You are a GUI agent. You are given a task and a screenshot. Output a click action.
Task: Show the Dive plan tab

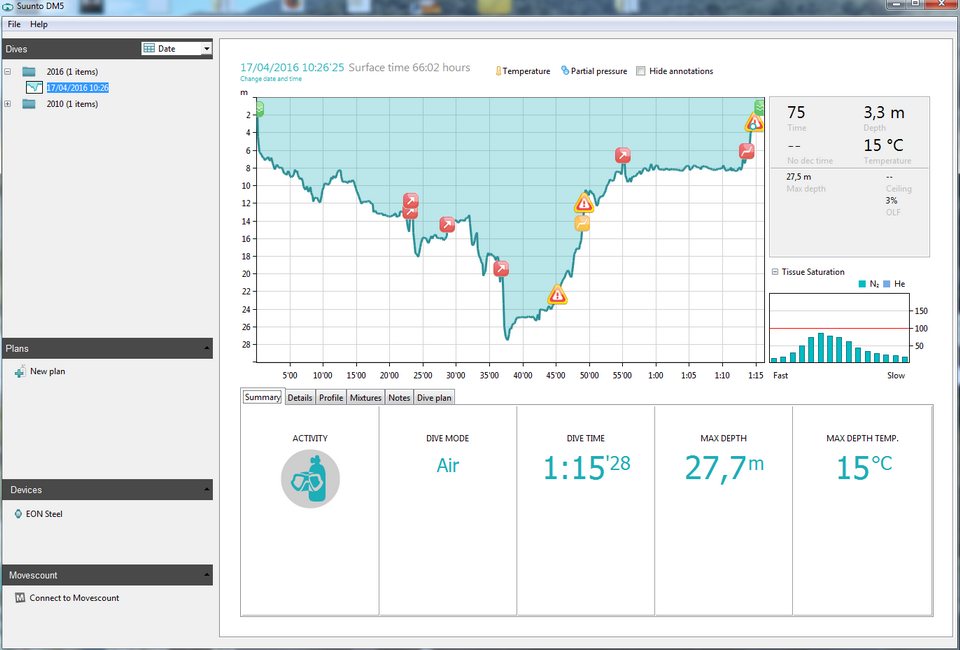(x=434, y=398)
